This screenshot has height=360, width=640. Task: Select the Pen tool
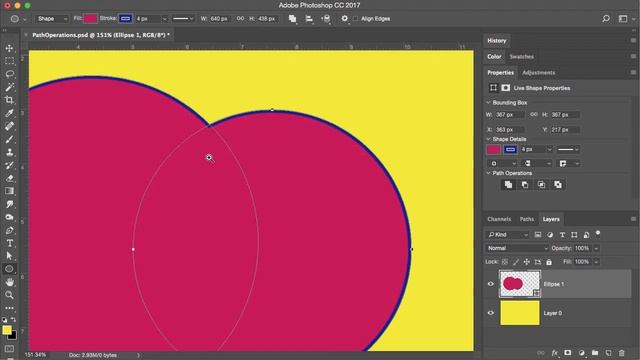9,230
